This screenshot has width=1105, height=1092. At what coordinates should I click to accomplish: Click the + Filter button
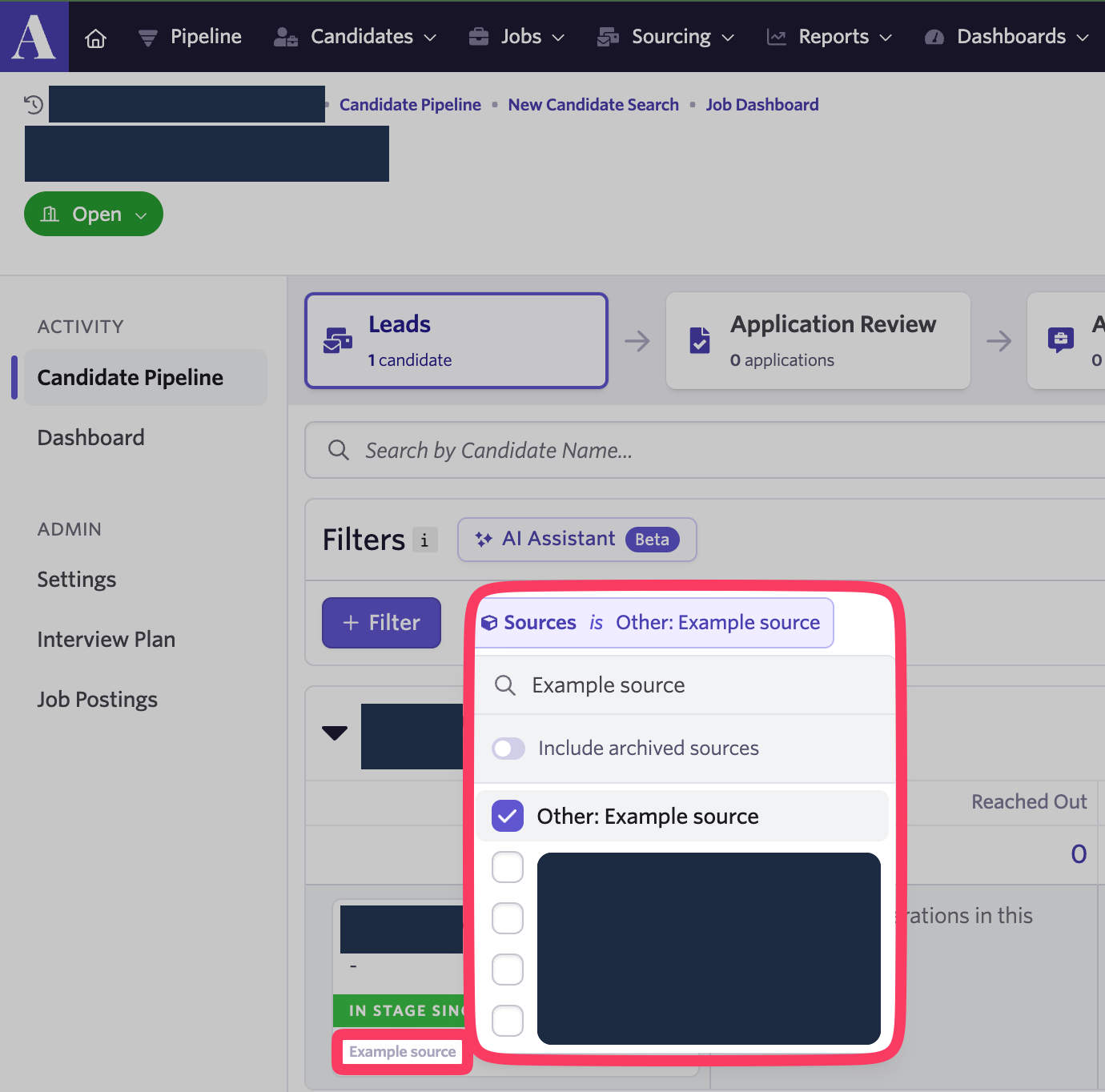[x=381, y=623]
